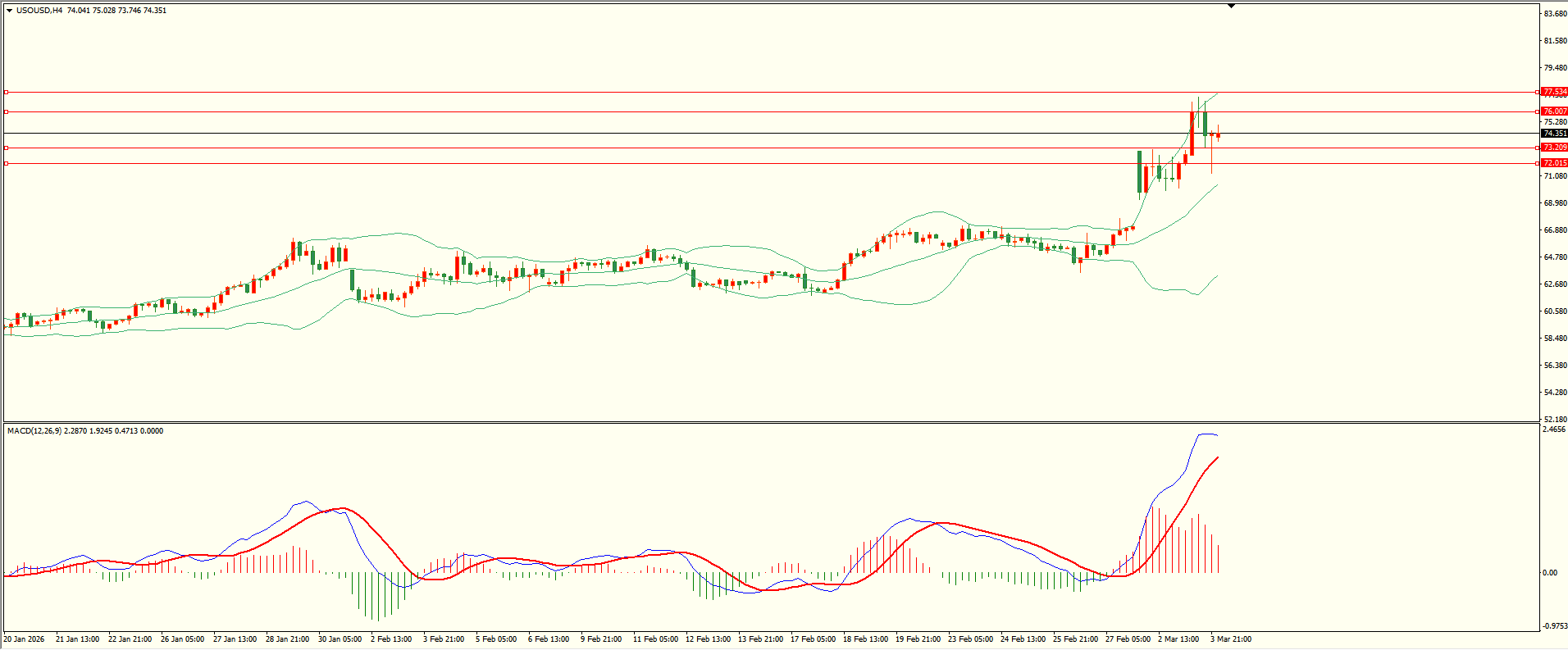This screenshot has width=1568, height=650.
Task: Click the chart shift triangle marker at top
Action: (1231, 6)
